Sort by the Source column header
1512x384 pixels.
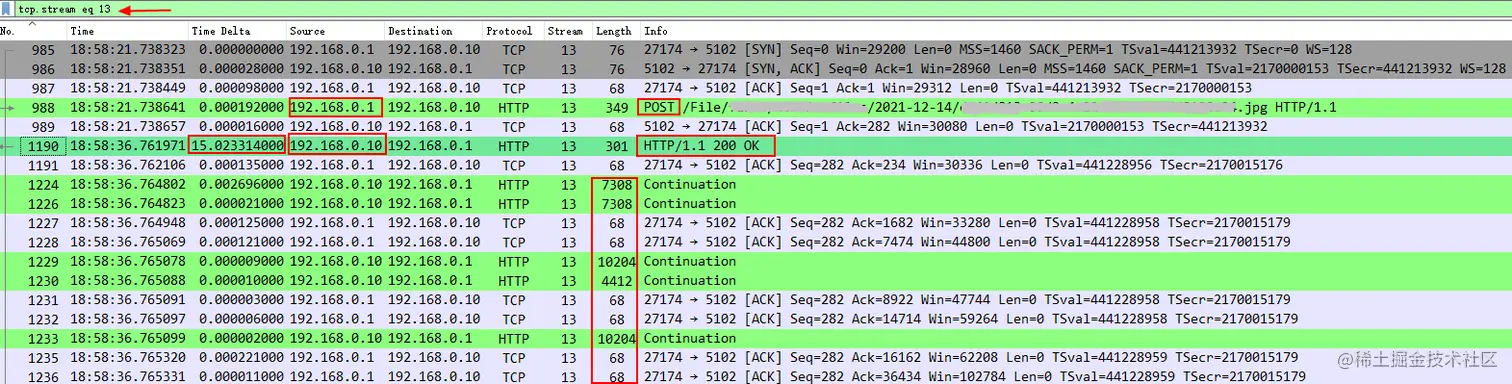[308, 32]
